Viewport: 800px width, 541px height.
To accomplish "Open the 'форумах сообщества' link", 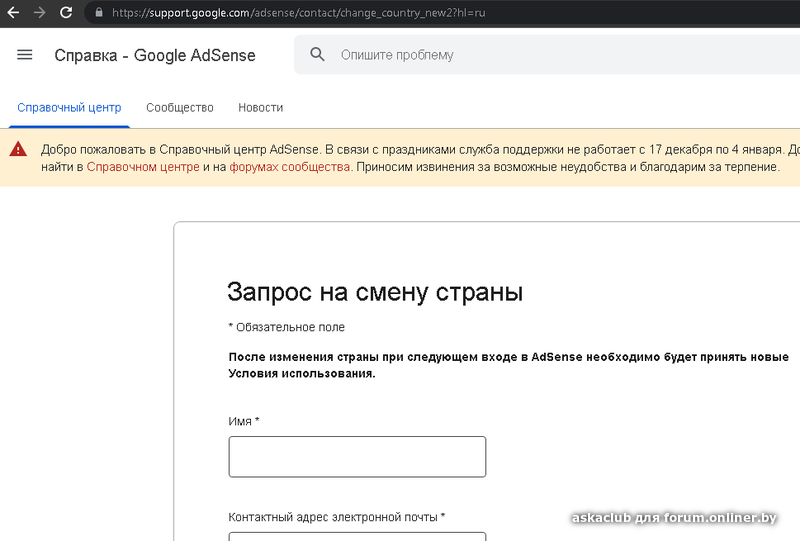I will [x=290, y=168].
